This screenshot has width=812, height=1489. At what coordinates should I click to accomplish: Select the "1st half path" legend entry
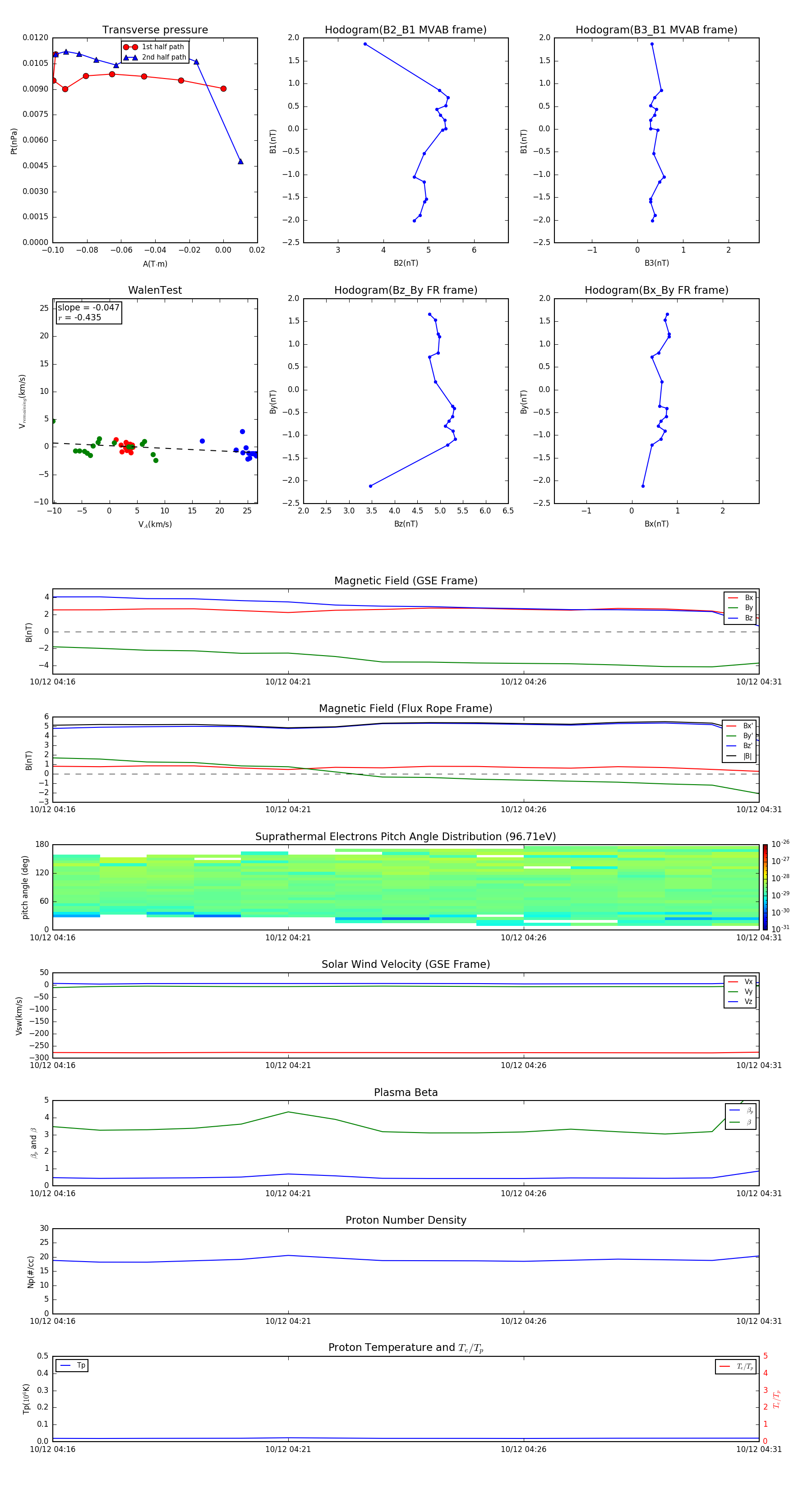[x=154, y=47]
